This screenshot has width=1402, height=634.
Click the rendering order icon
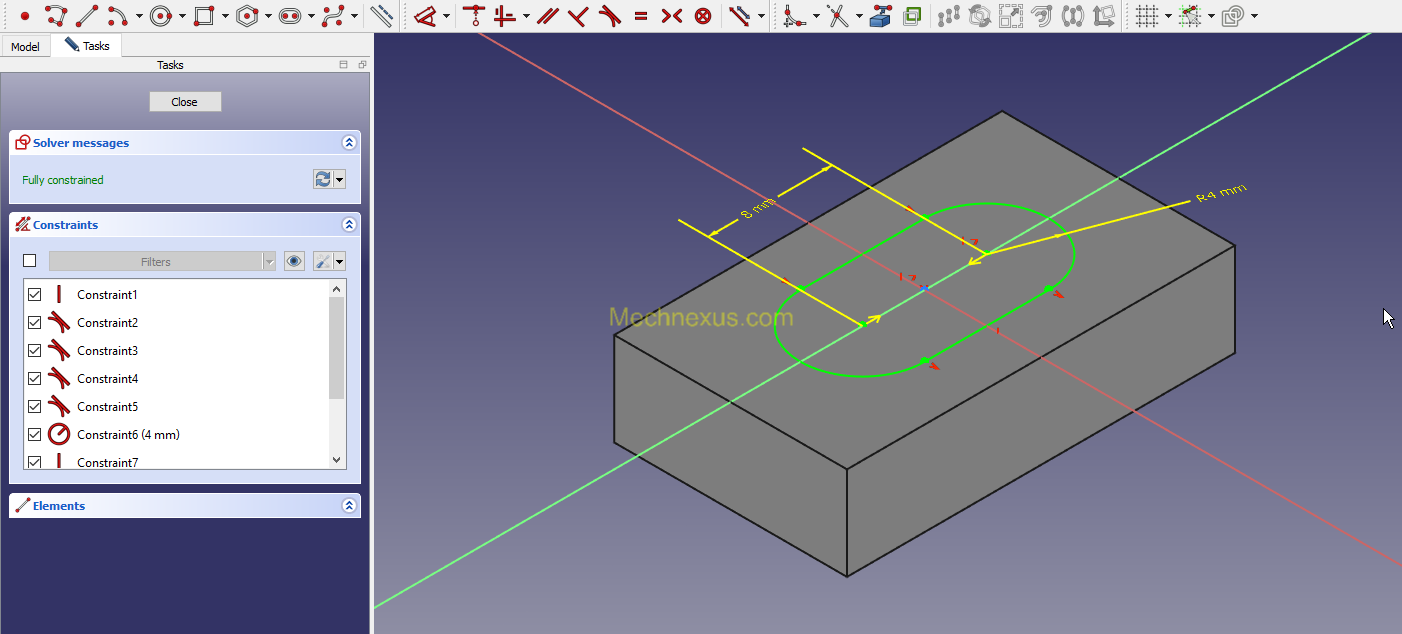pos(1234,16)
